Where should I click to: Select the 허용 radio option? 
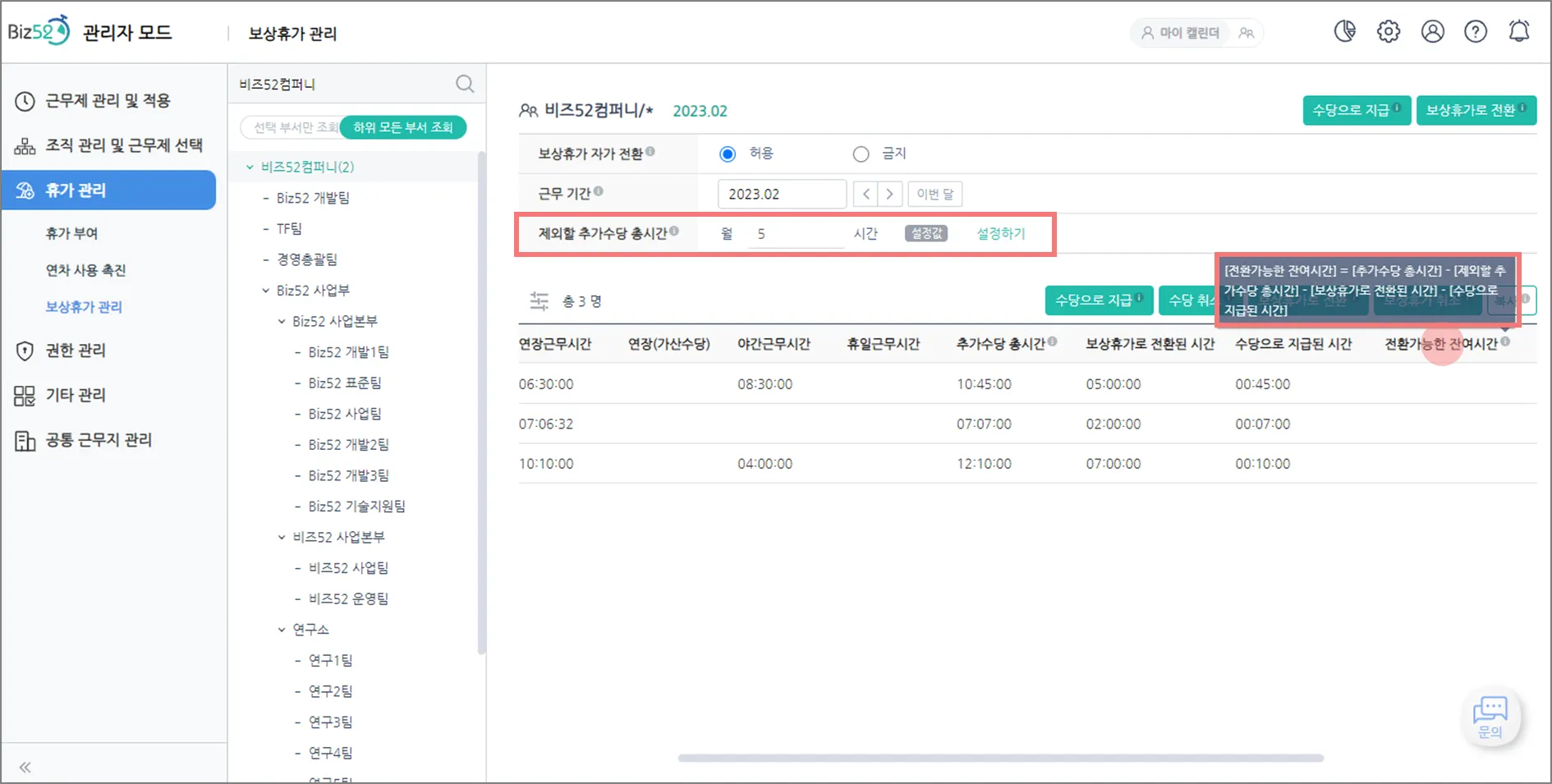[x=728, y=154]
